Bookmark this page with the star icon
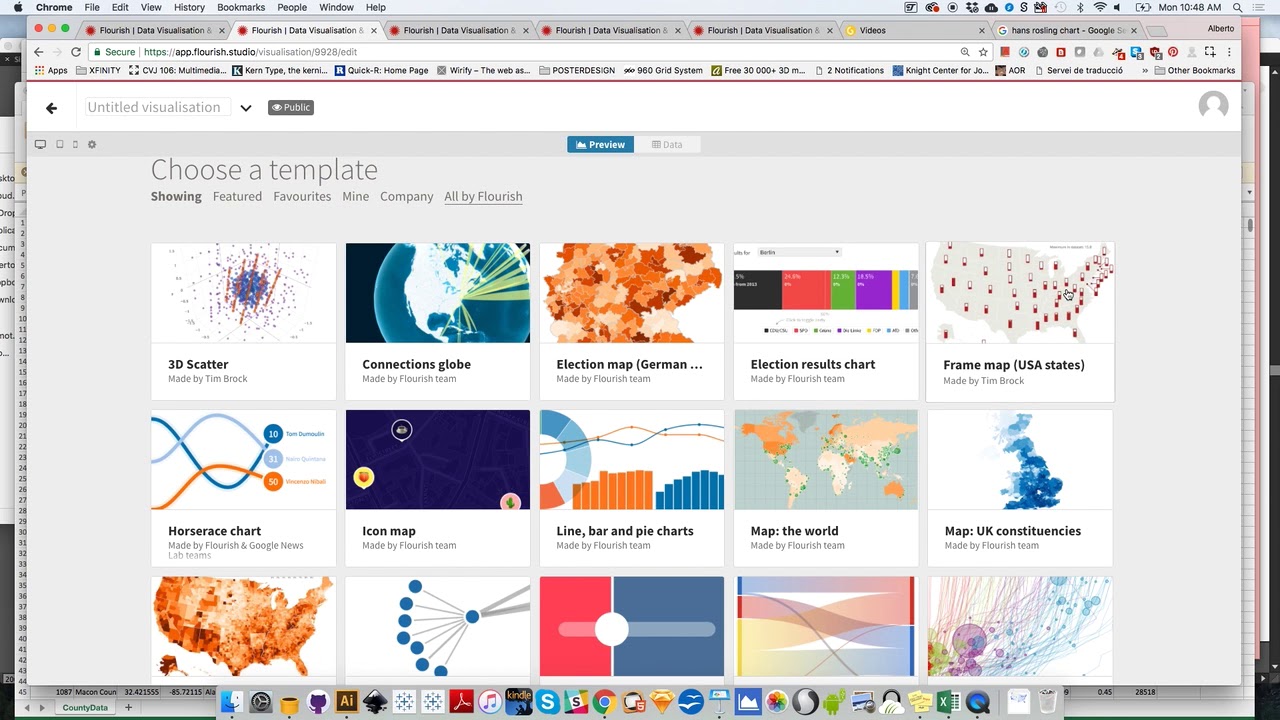The image size is (1280, 720). (983, 52)
